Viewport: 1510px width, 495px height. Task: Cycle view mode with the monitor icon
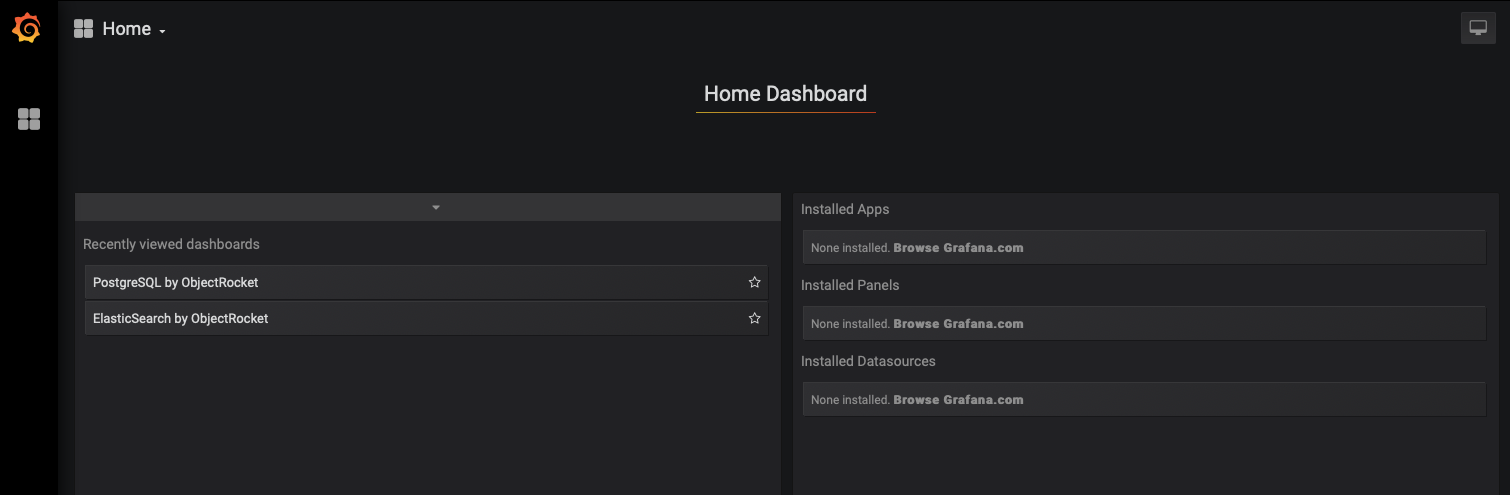pyautogui.click(x=1478, y=28)
